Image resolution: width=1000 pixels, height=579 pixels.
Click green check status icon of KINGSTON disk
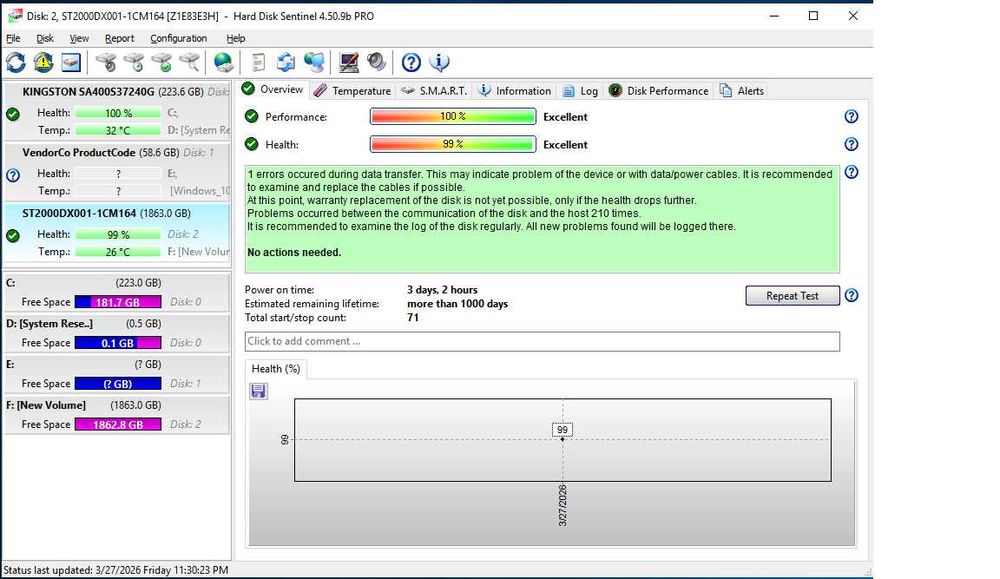[x=13, y=114]
